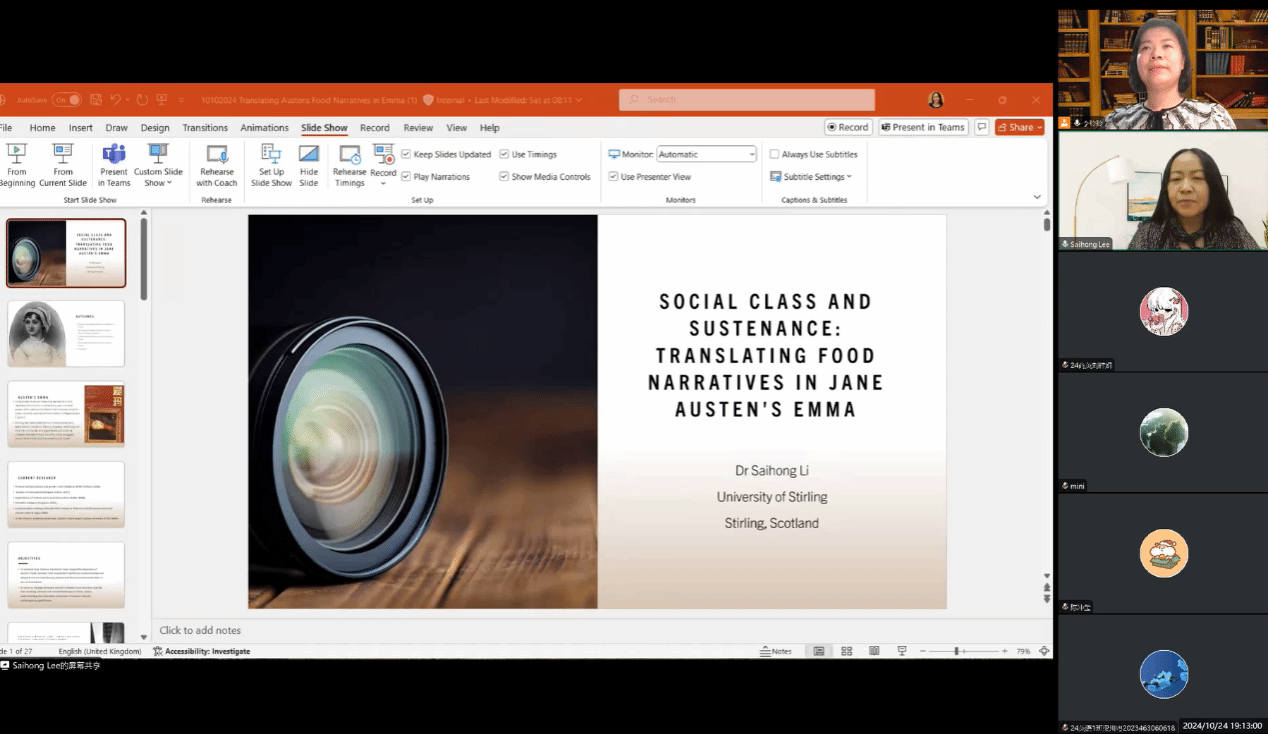Toggle the AutoSave switch
This screenshot has height=734, width=1268.
click(66, 100)
